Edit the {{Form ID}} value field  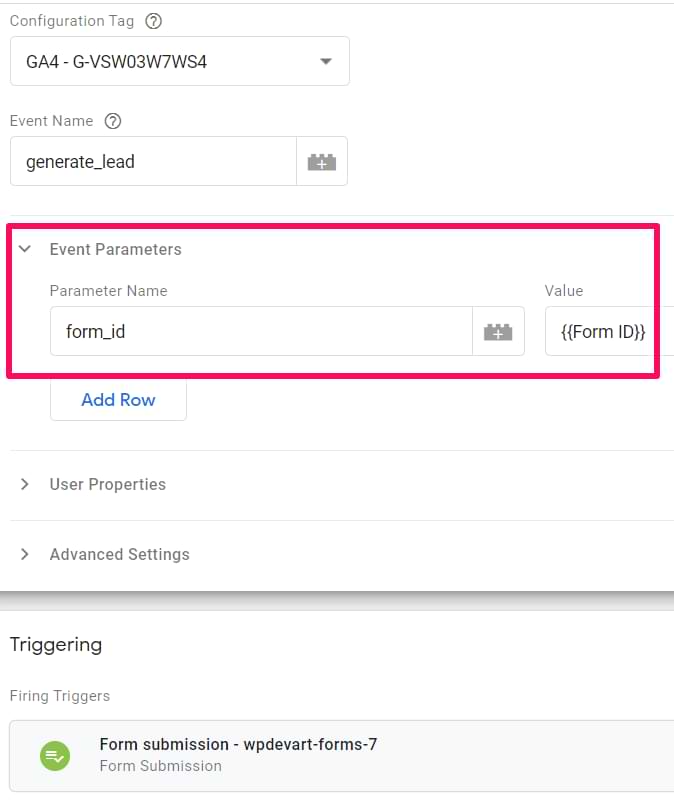tap(610, 331)
